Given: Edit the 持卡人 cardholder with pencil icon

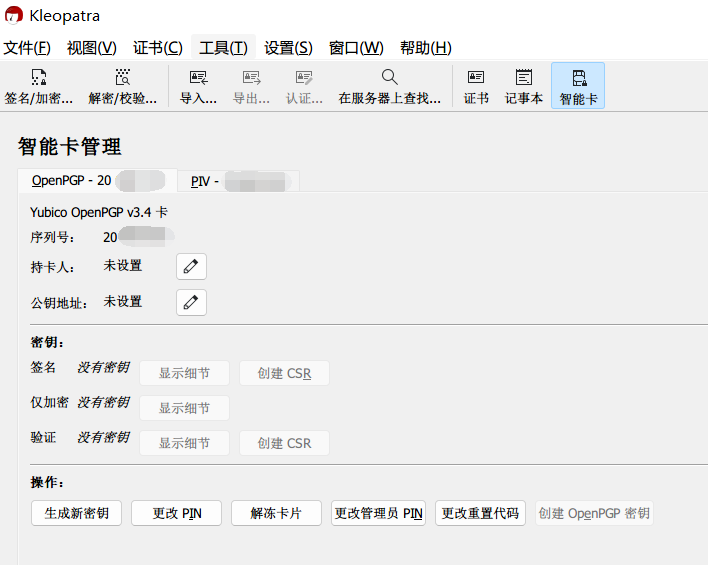Looking at the screenshot, I should tap(191, 266).
